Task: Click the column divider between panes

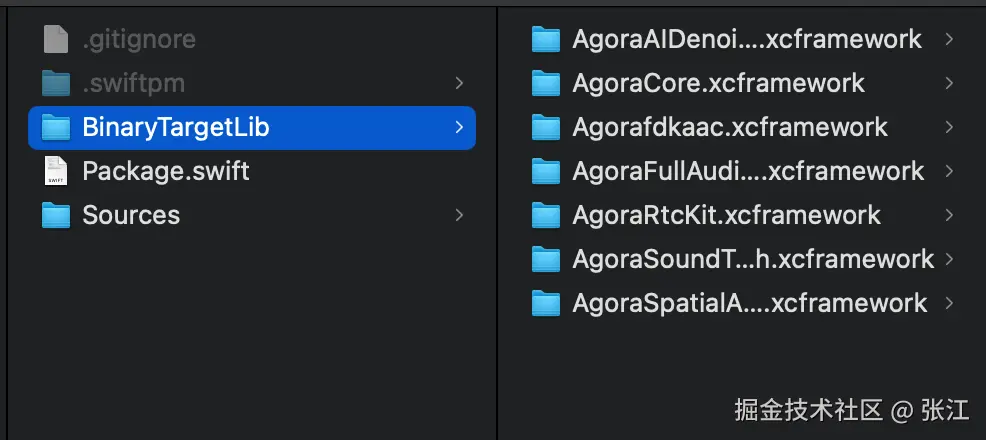Action: tap(497, 220)
